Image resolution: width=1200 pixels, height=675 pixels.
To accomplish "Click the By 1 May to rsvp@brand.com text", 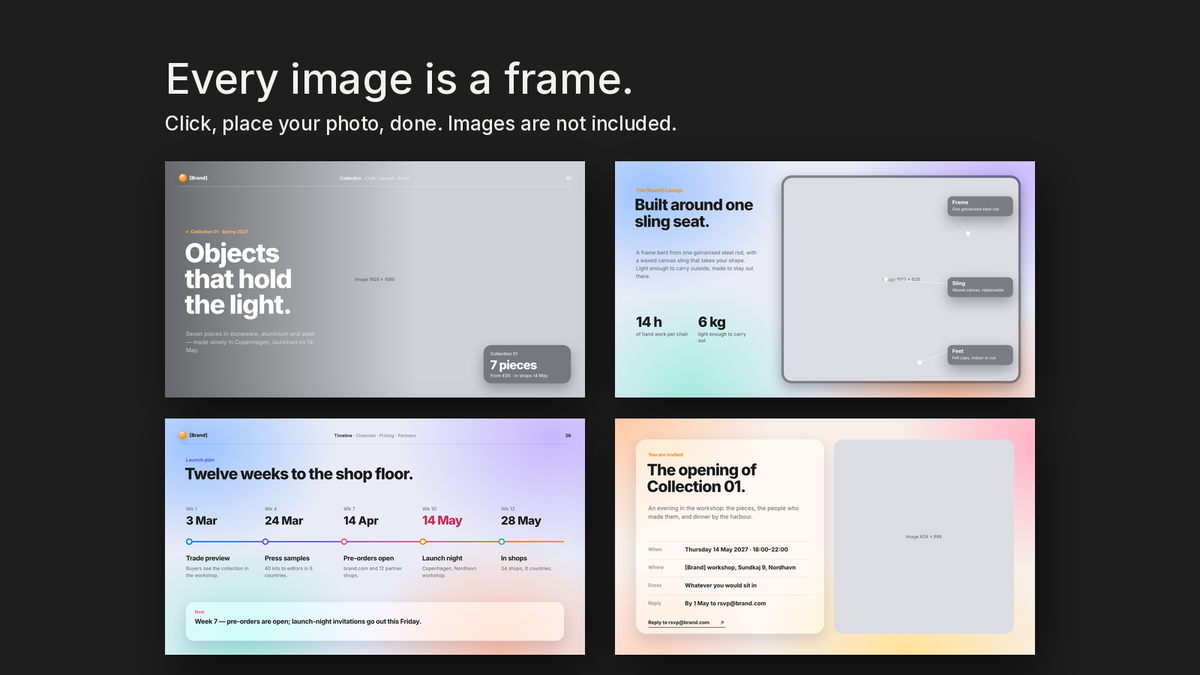I will point(726,603).
